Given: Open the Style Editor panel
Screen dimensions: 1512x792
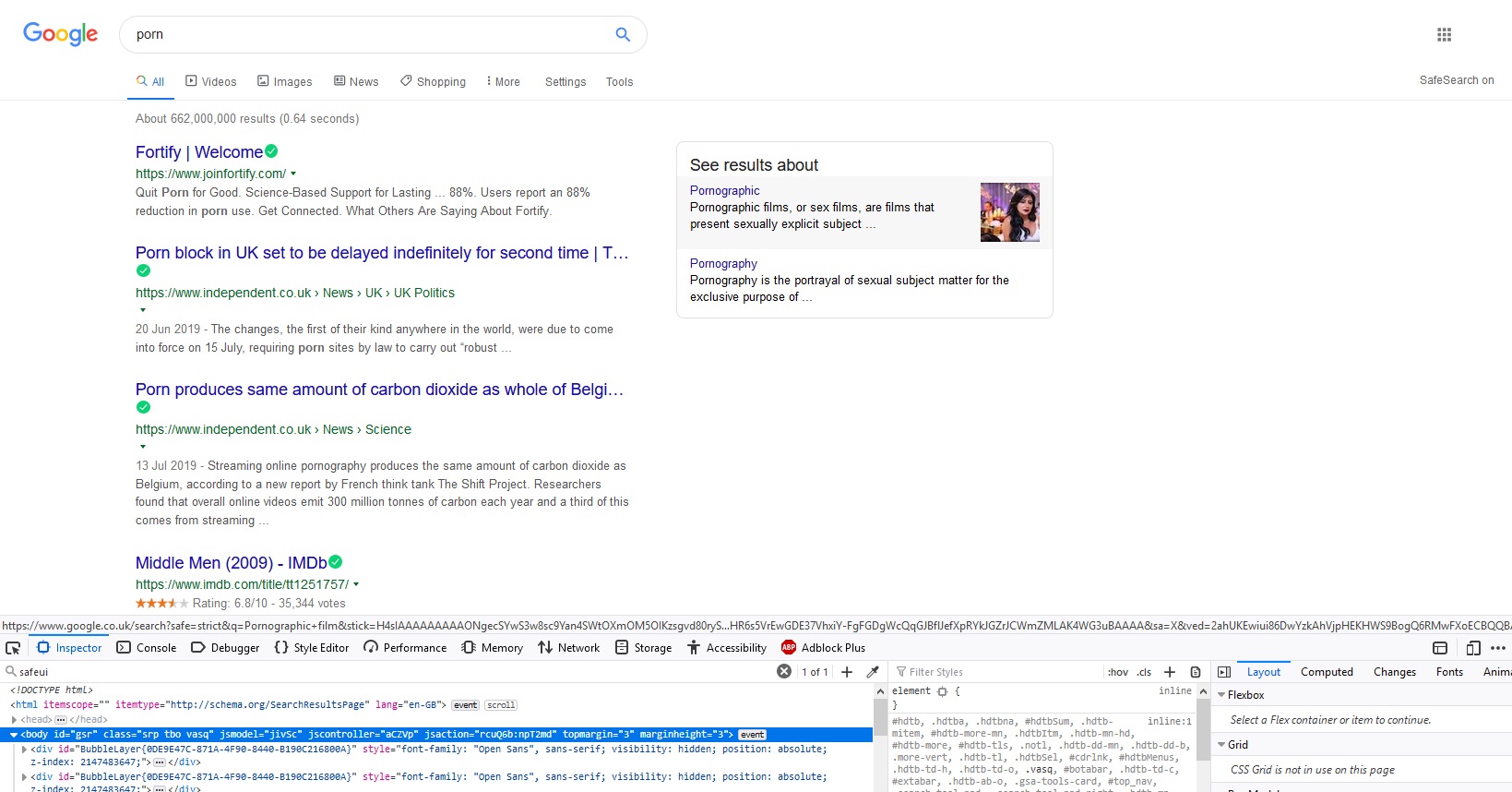Looking at the screenshot, I should (x=312, y=648).
